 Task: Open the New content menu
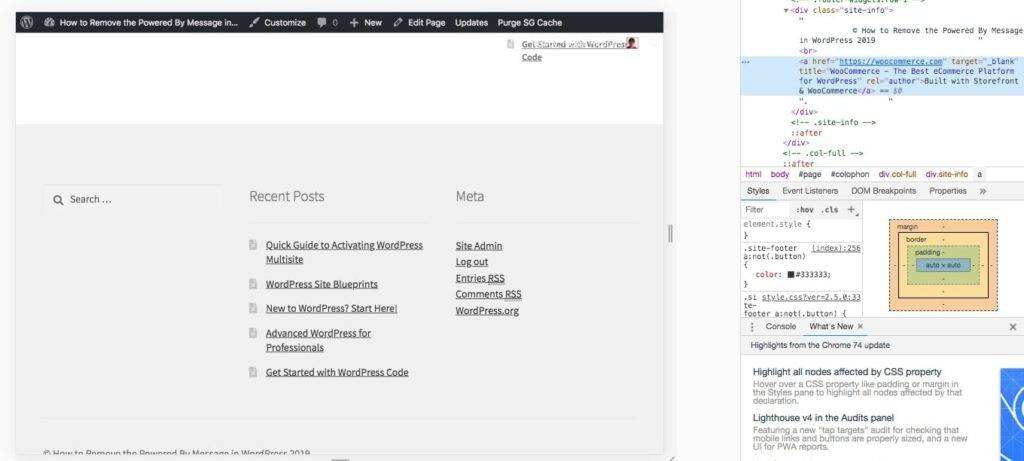tap(366, 22)
